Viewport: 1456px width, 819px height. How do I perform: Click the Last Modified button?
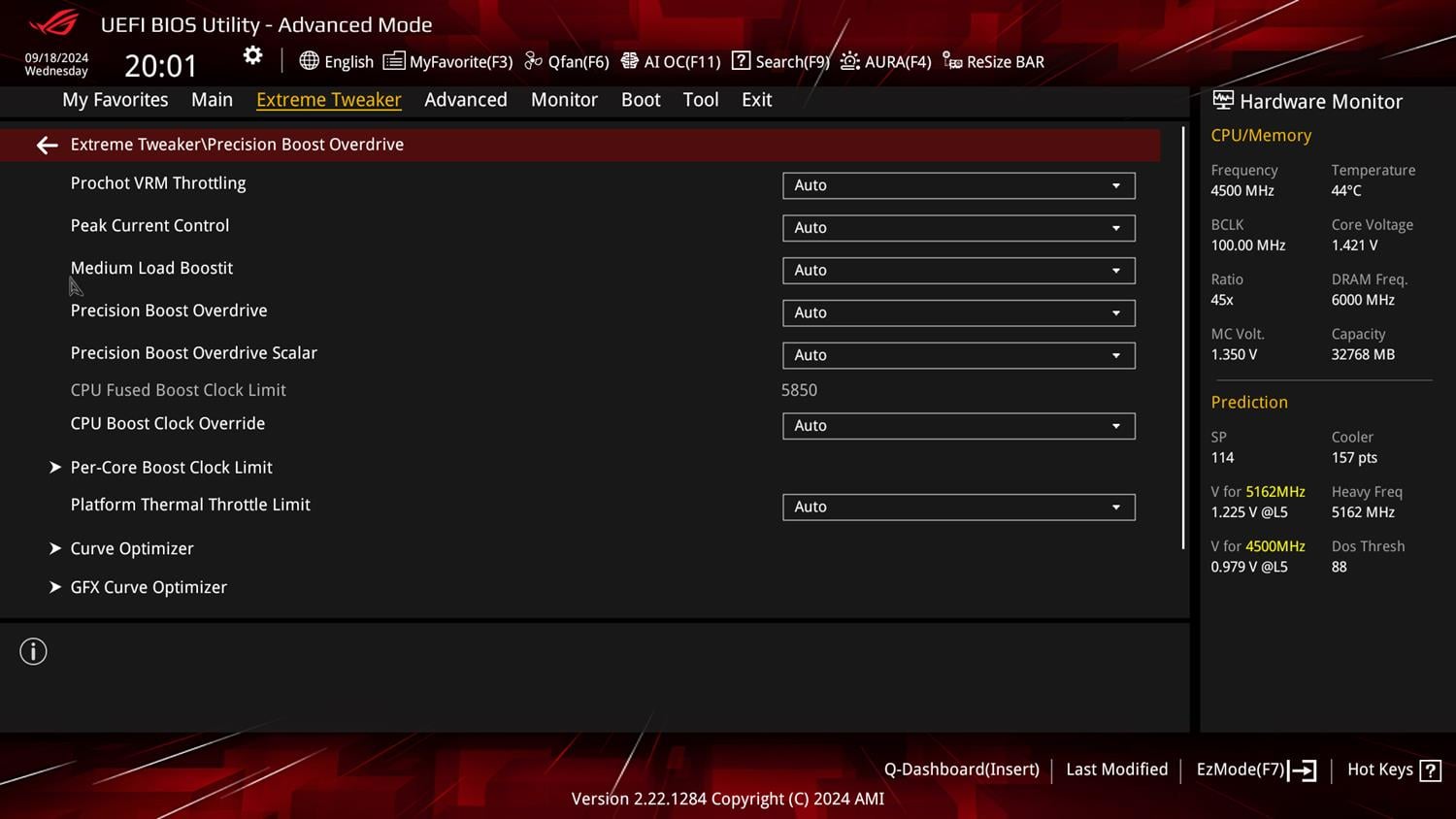[x=1117, y=769]
